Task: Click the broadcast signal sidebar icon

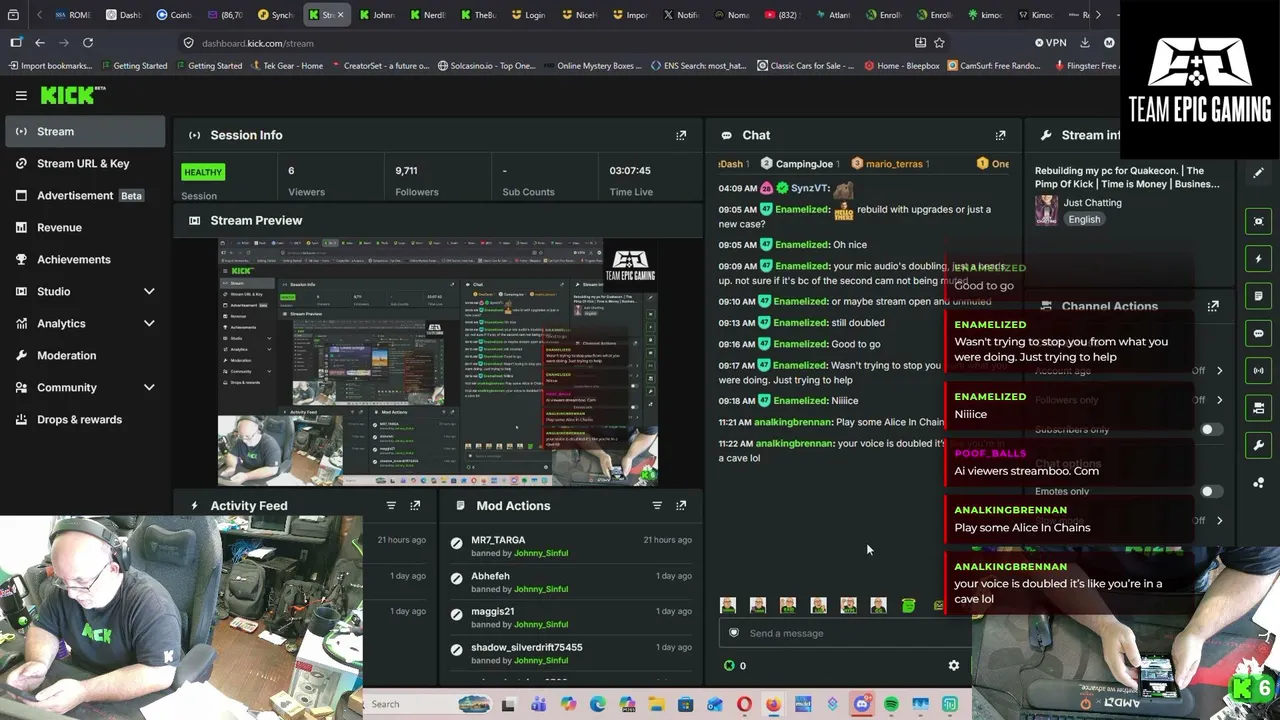Action: (x=1258, y=370)
